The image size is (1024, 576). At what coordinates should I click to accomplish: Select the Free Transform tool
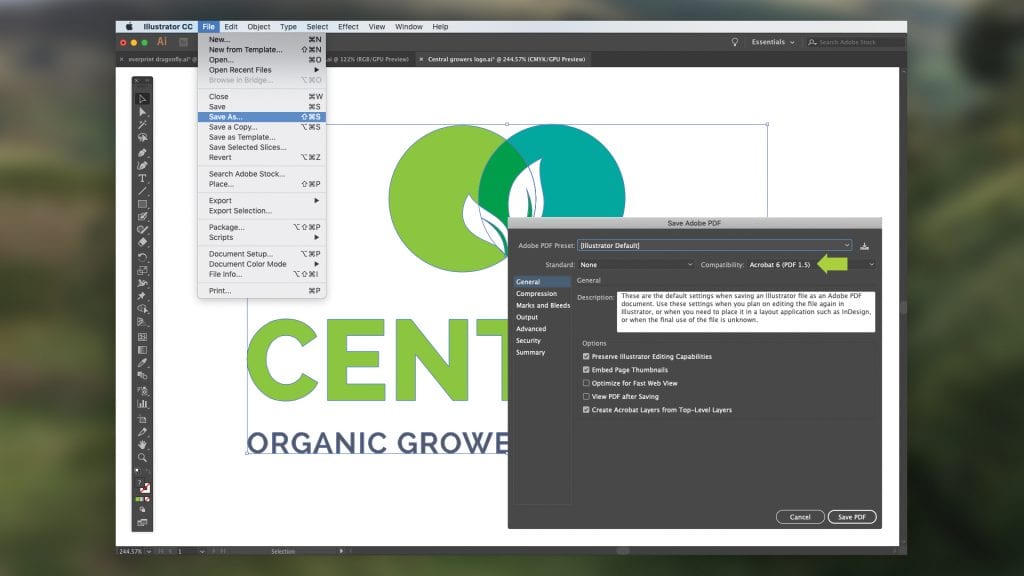[x=142, y=296]
